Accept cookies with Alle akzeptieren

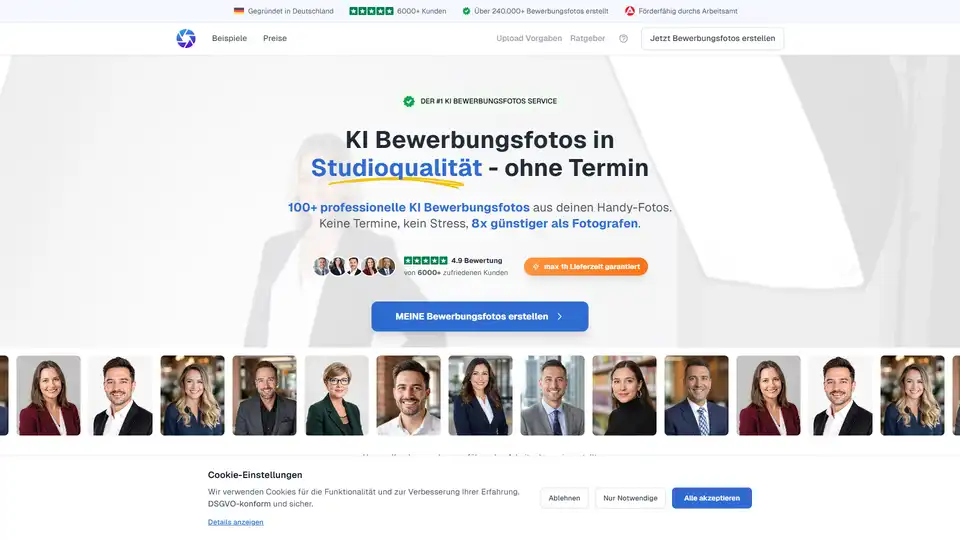[711, 498]
